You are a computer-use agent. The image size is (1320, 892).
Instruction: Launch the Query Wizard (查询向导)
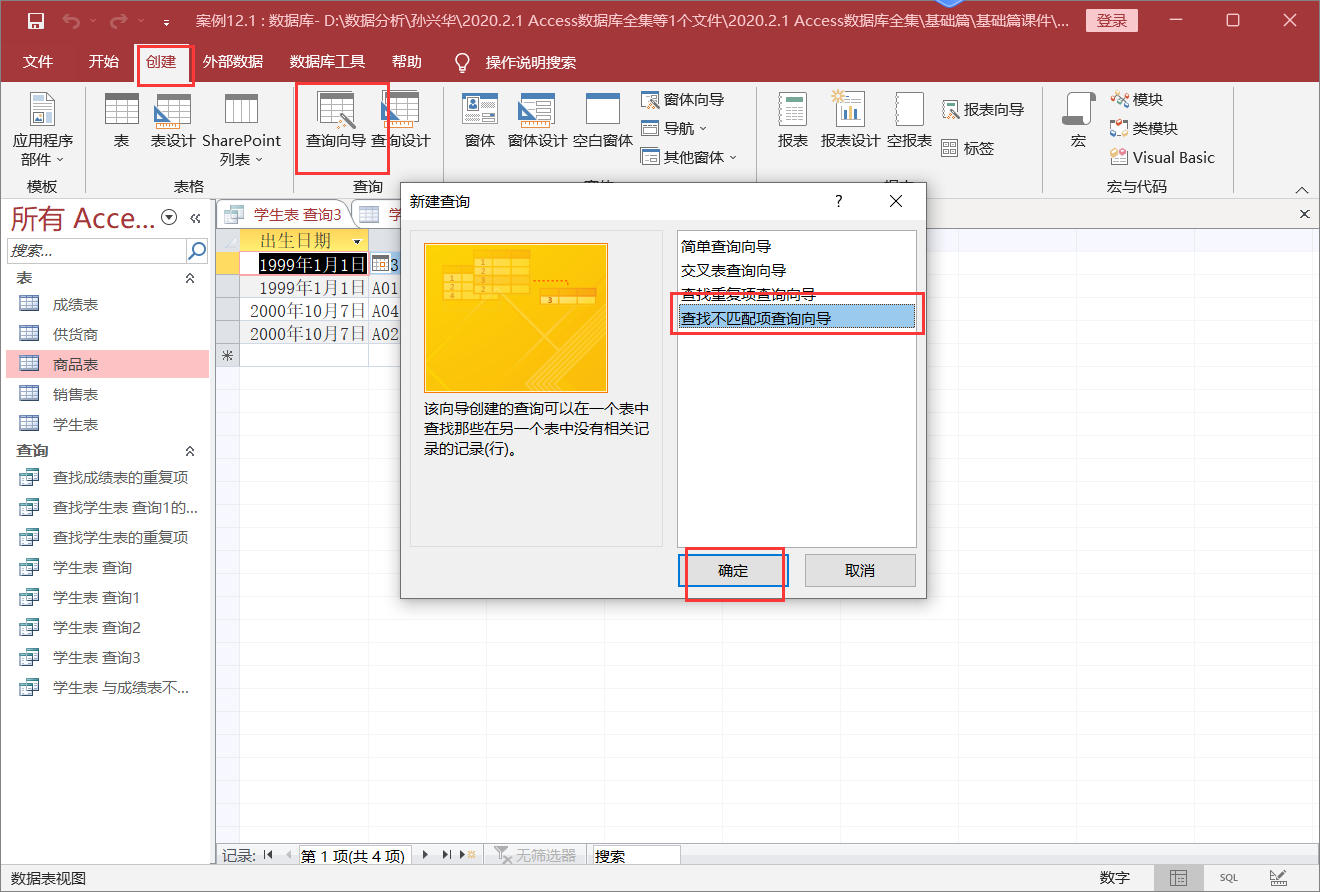tap(336, 121)
